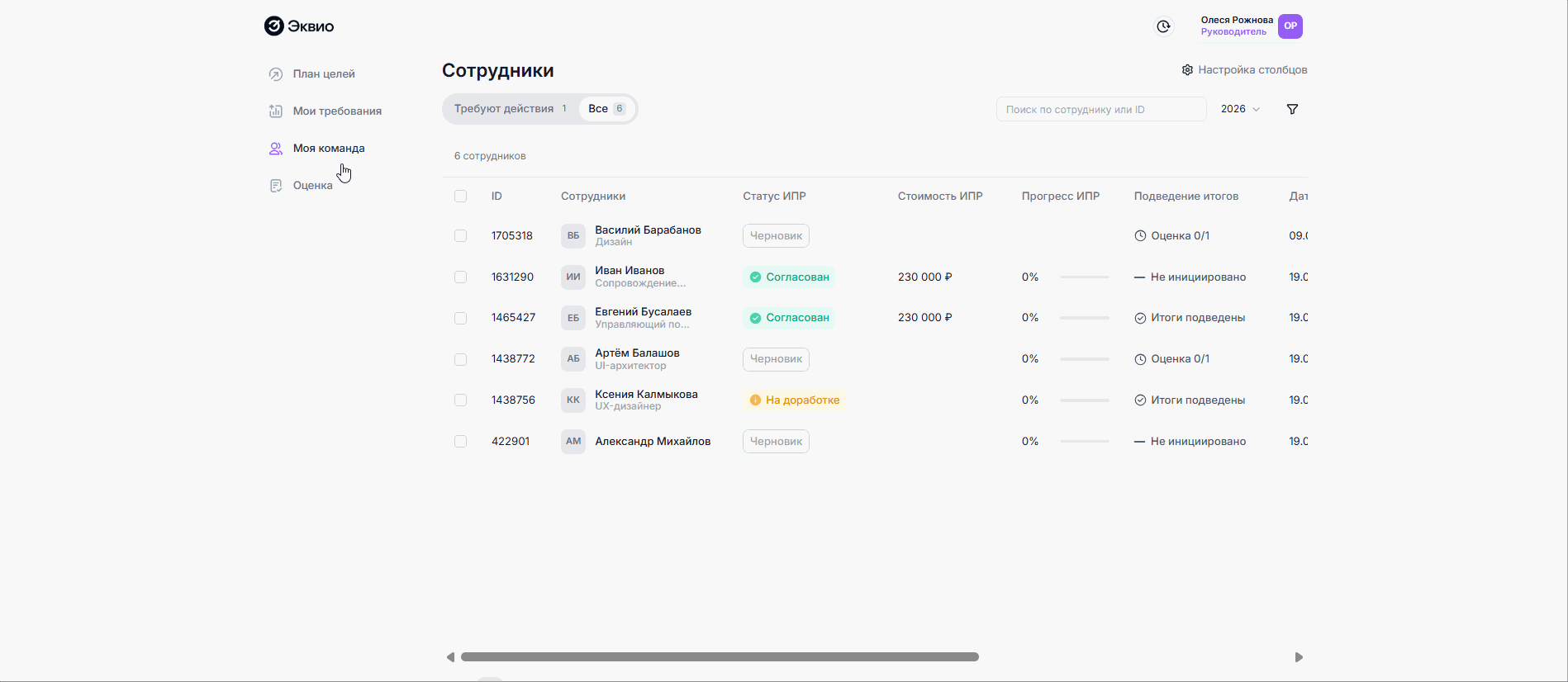The image size is (1568, 682).
Task: Select the Все tab
Action: (x=606, y=109)
